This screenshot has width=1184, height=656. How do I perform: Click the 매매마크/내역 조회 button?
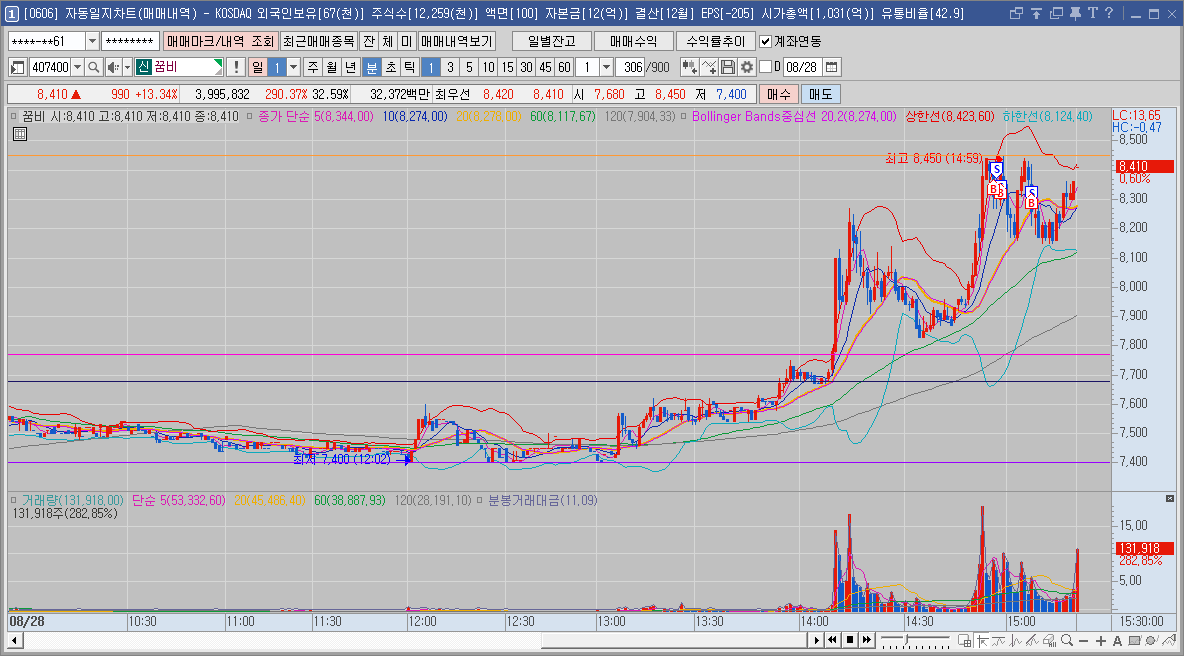220,42
